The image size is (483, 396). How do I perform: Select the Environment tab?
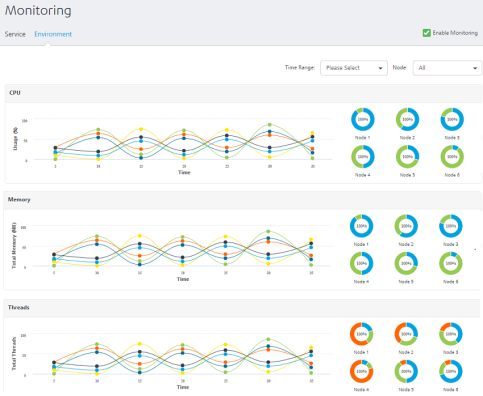pos(53,34)
